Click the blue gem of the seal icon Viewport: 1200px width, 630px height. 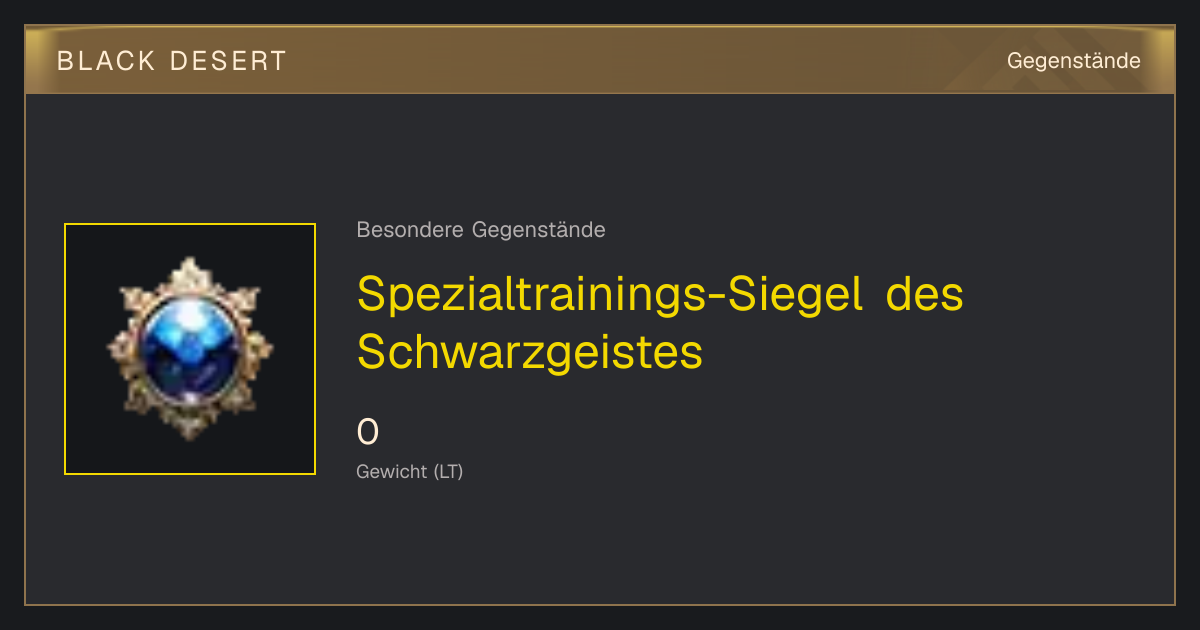coord(190,347)
